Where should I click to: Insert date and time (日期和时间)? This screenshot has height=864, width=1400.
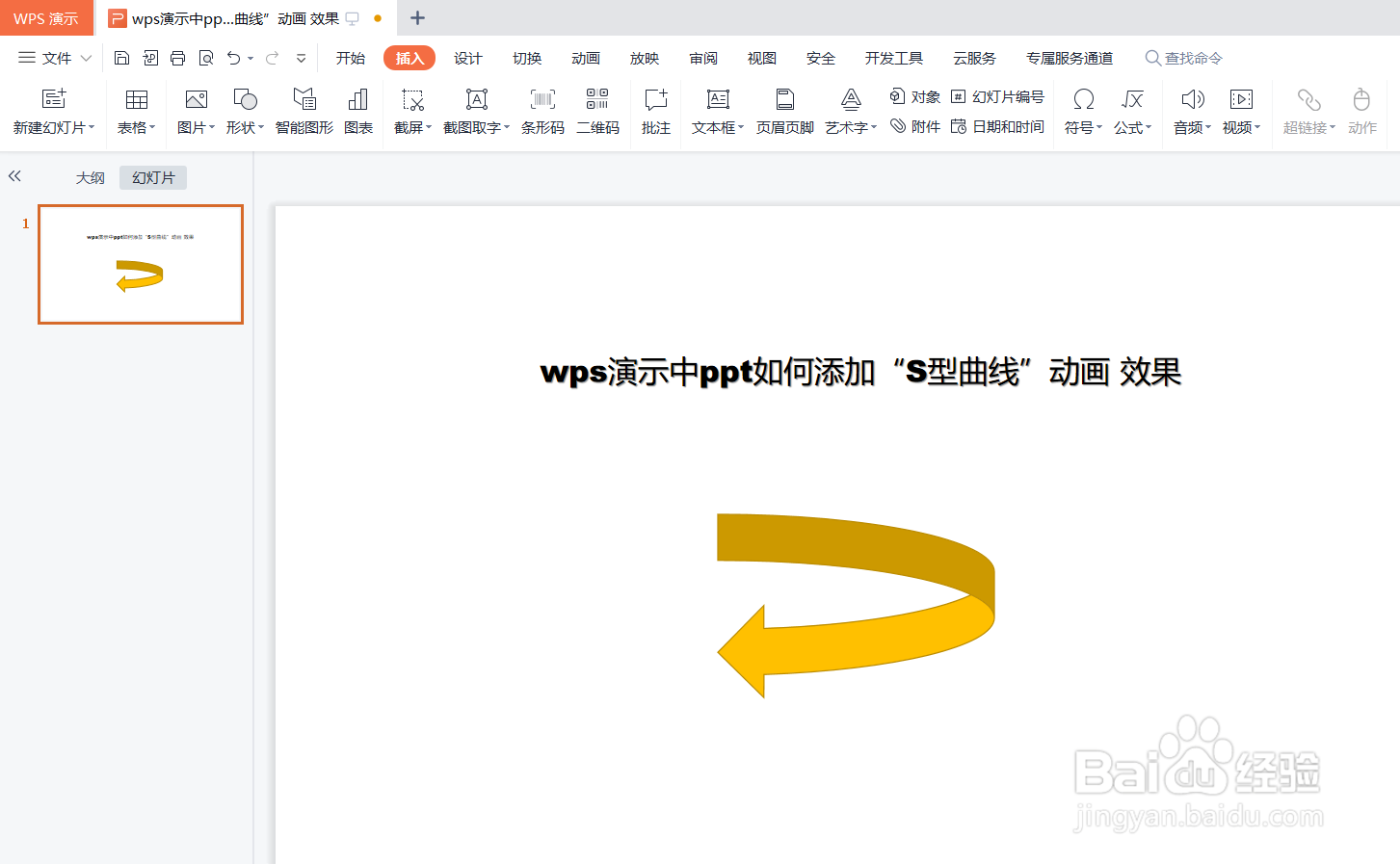(x=997, y=126)
